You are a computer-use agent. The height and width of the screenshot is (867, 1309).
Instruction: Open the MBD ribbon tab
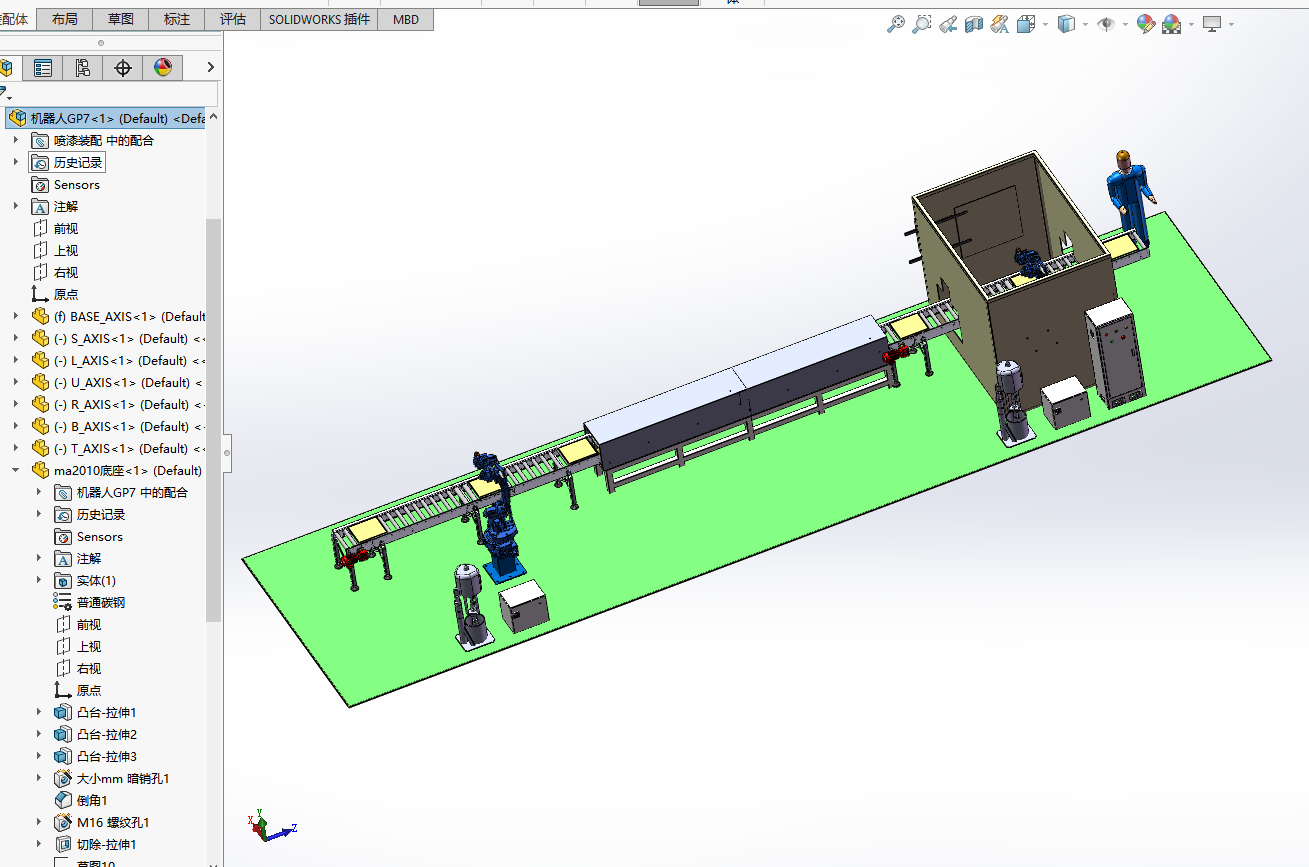coord(406,19)
